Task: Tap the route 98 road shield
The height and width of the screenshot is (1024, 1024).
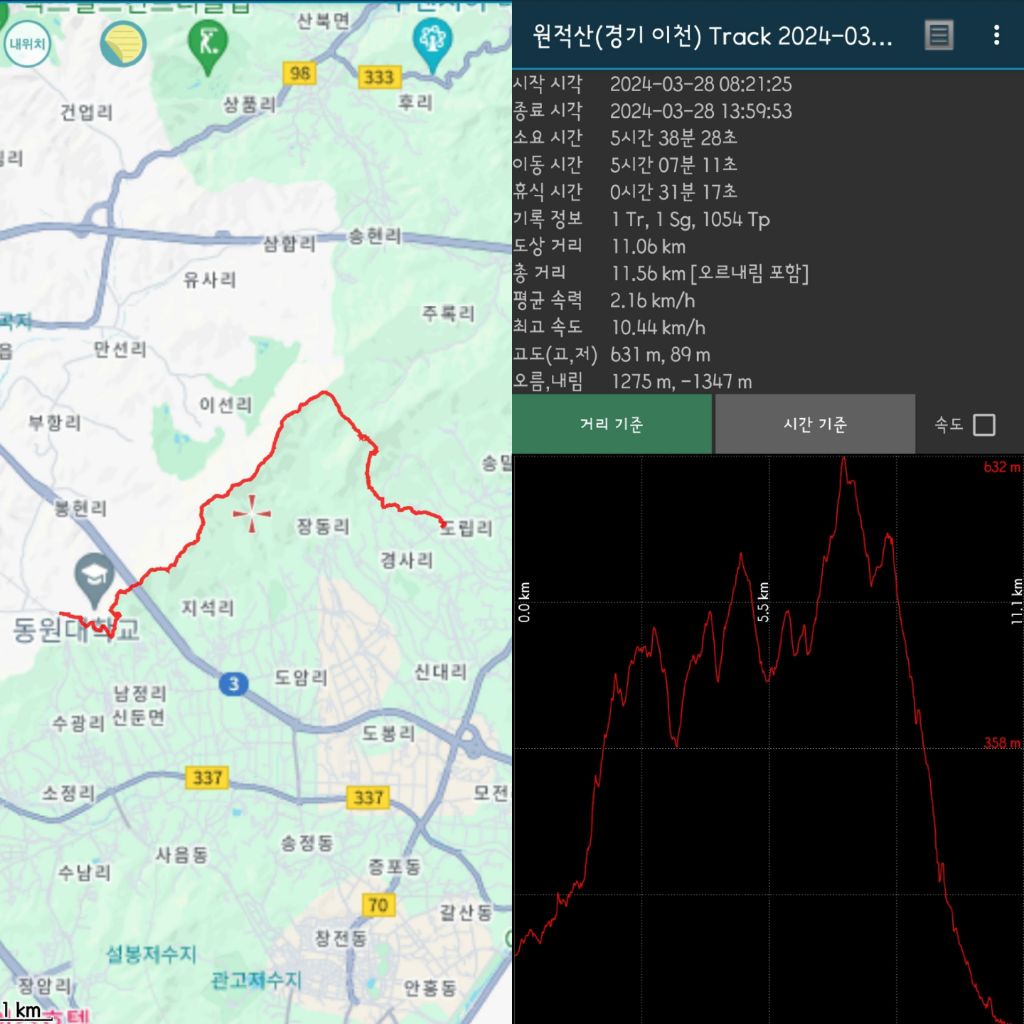Action: pyautogui.click(x=300, y=72)
